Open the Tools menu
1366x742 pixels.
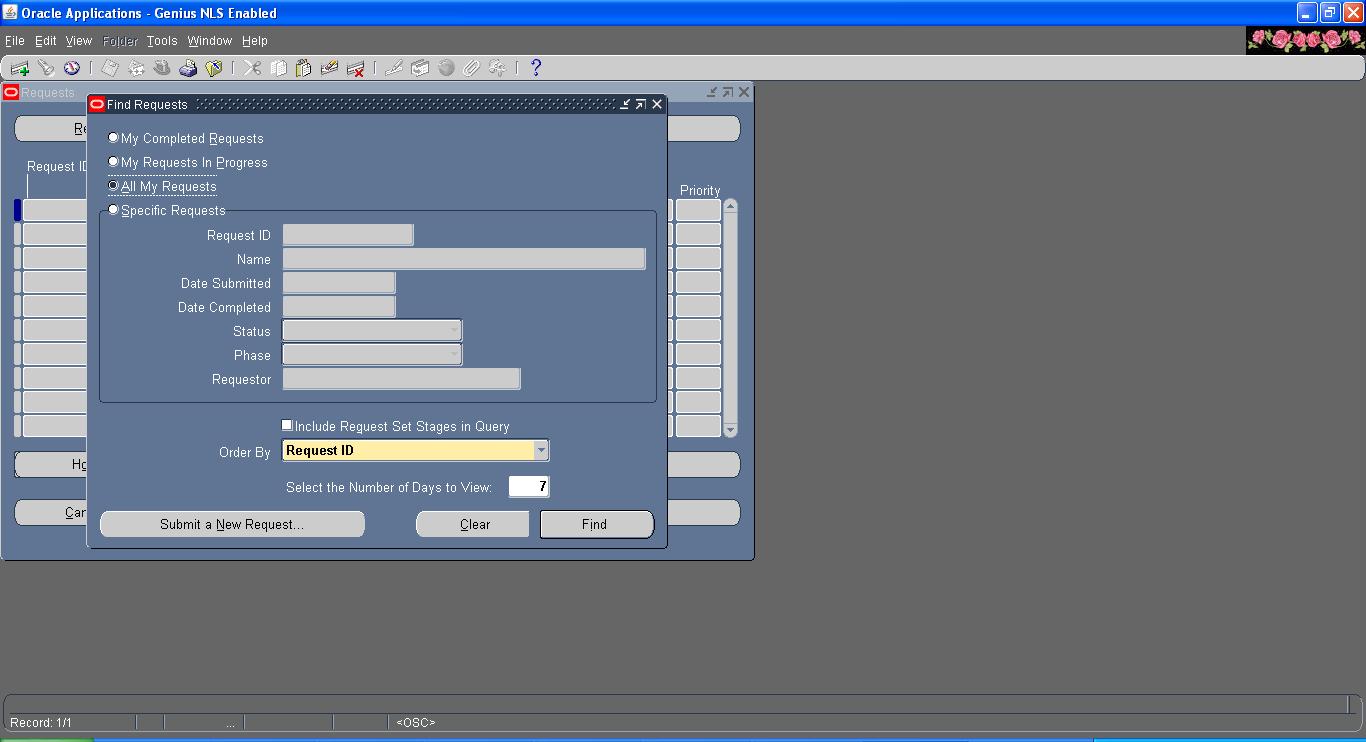[161, 41]
